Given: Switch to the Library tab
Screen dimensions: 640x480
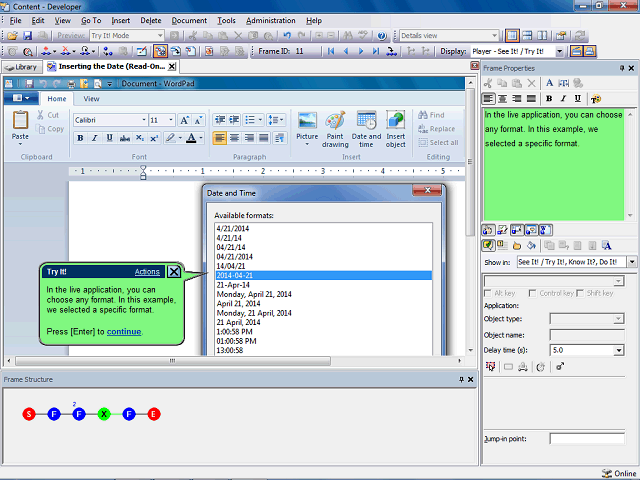Looking at the screenshot, I should coord(22,67).
